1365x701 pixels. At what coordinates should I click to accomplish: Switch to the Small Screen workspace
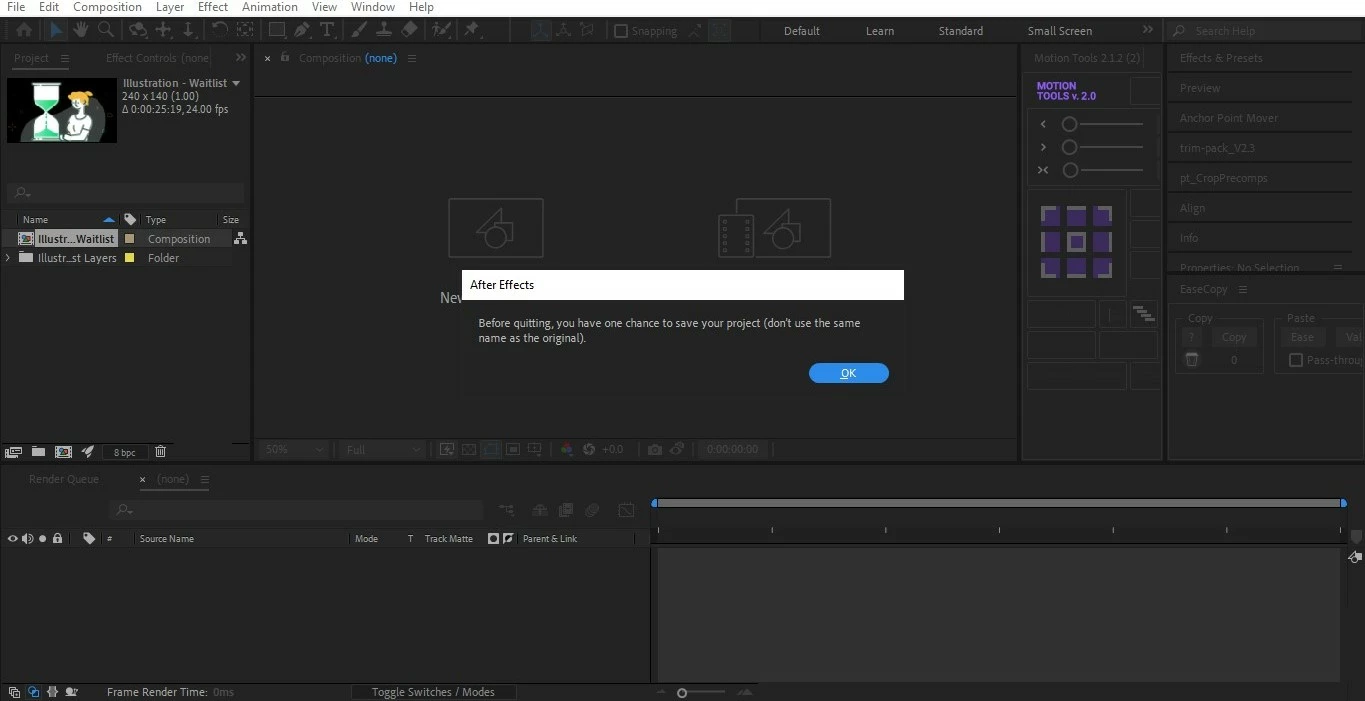coord(1060,31)
